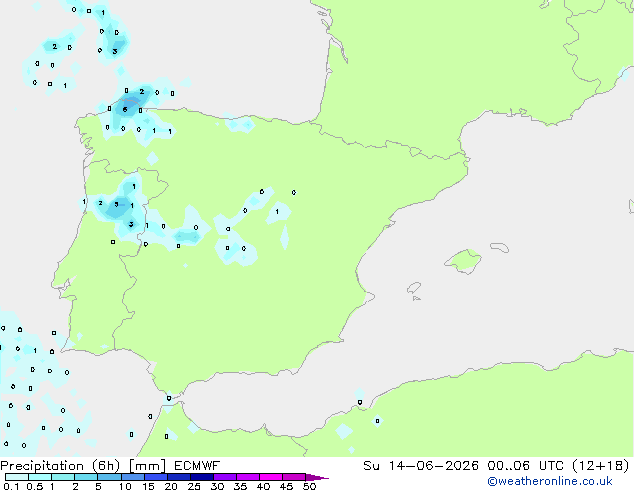Screen dimensions: 634x490
Task: Select the Ibiza island outline
Action: click(414, 288)
